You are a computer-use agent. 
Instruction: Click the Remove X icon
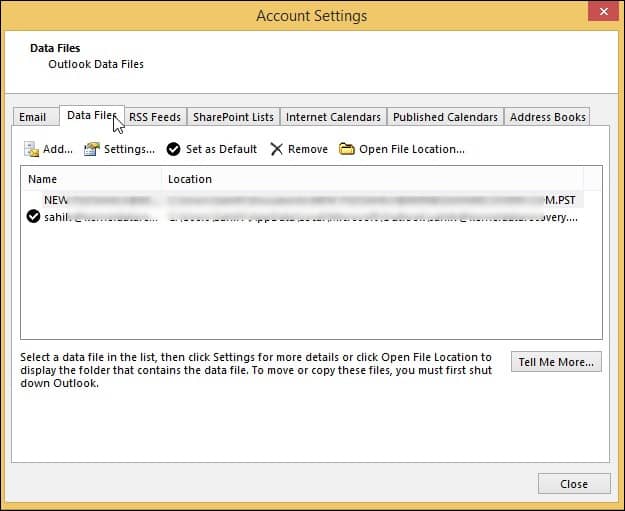[276, 149]
